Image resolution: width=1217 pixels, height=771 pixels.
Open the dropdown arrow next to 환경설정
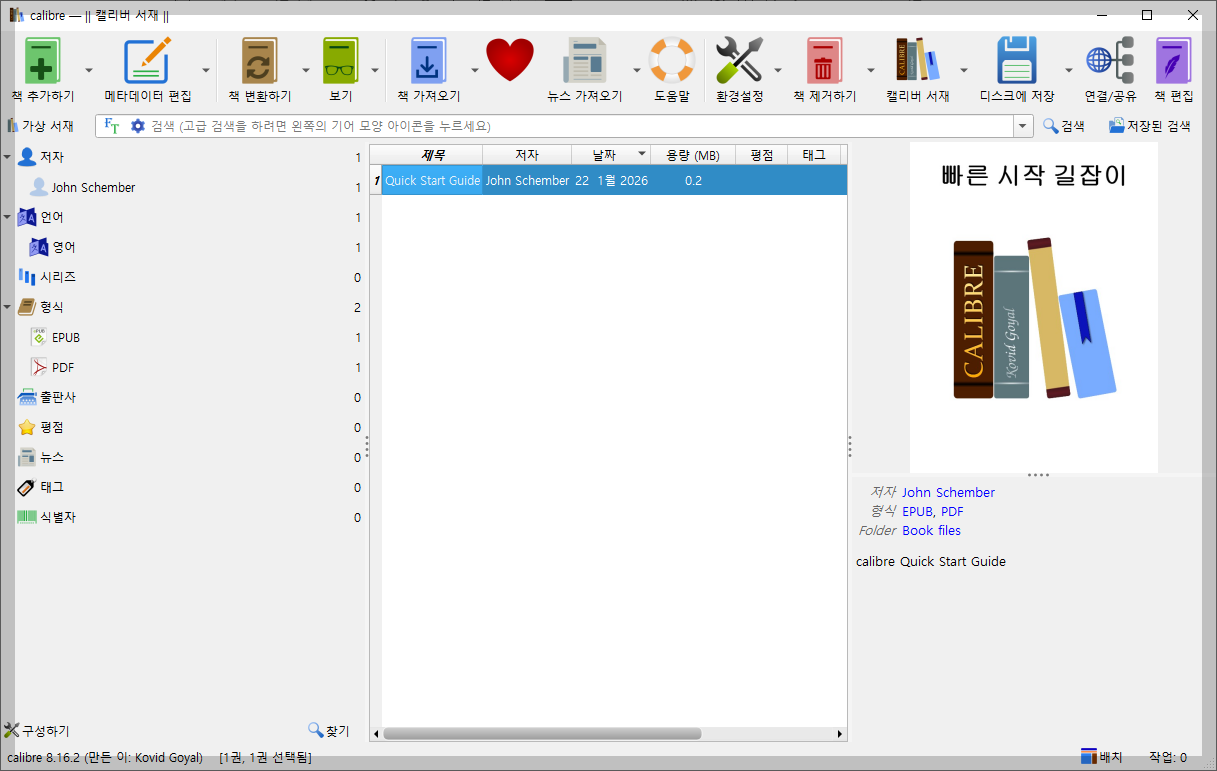coord(778,70)
